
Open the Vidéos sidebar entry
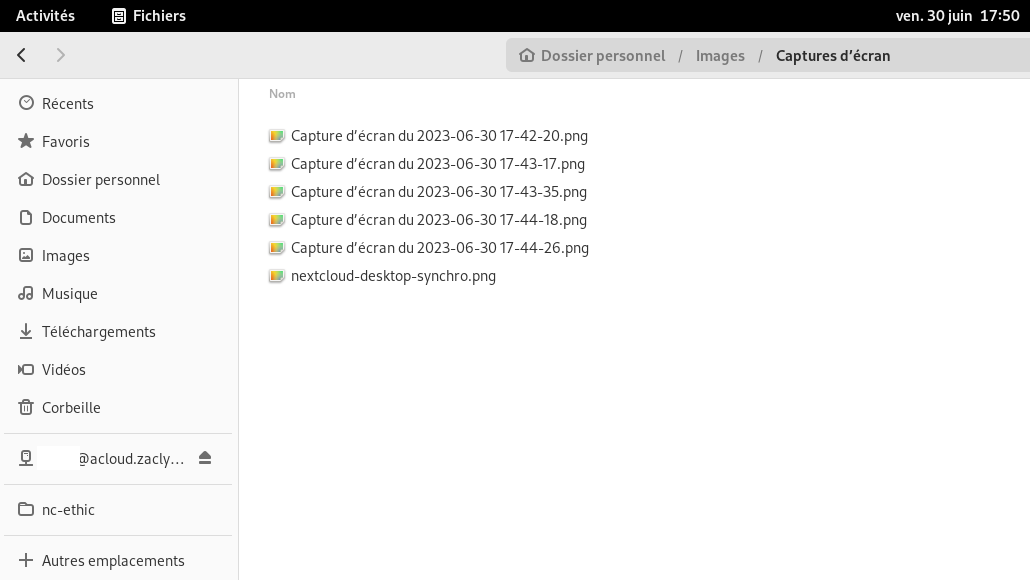click(x=64, y=370)
